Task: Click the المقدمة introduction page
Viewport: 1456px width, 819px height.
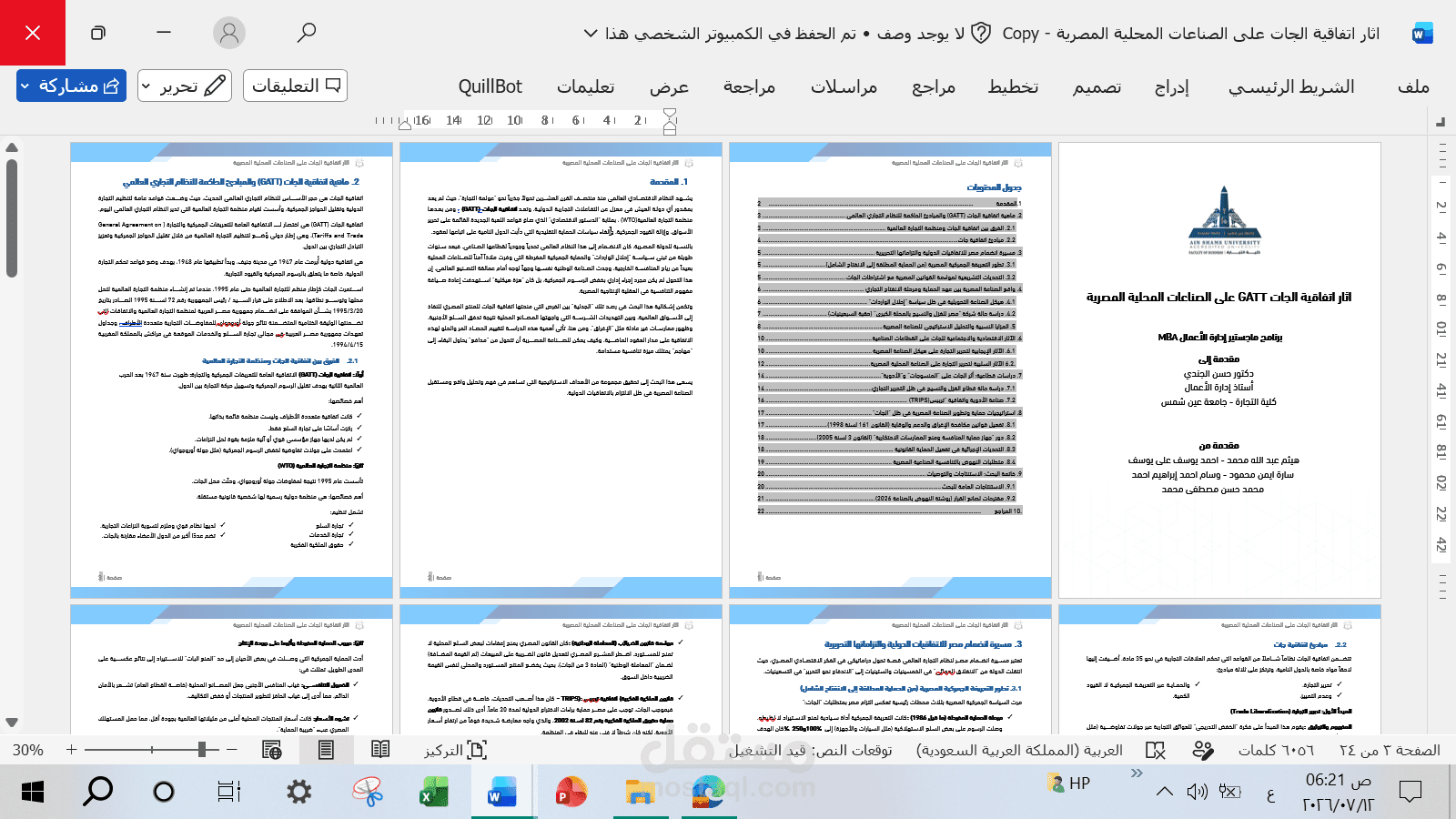Action: point(561,369)
